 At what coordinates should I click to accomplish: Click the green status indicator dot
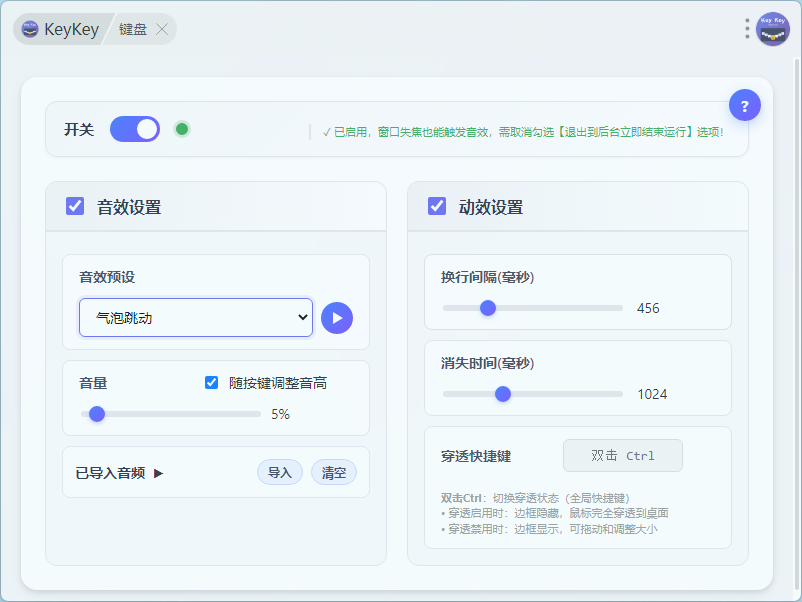pyautogui.click(x=182, y=129)
